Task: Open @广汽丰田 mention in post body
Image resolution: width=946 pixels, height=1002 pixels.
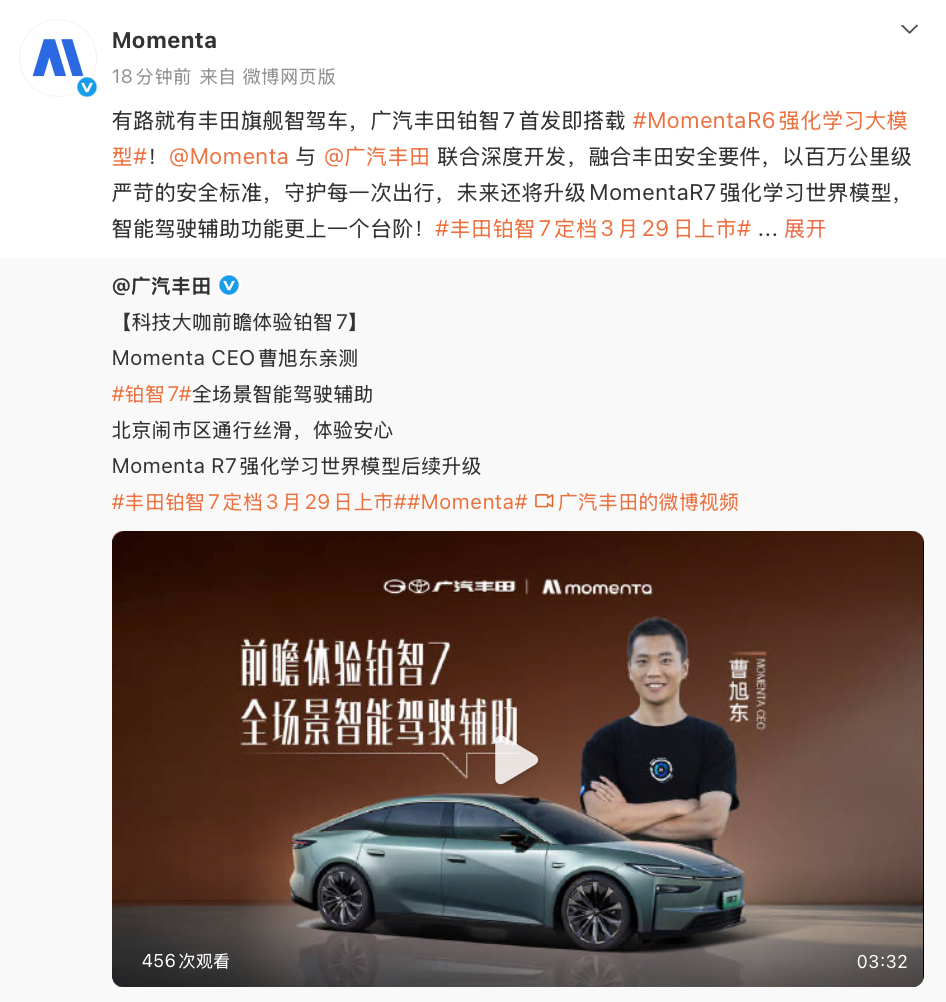Action: 376,157
